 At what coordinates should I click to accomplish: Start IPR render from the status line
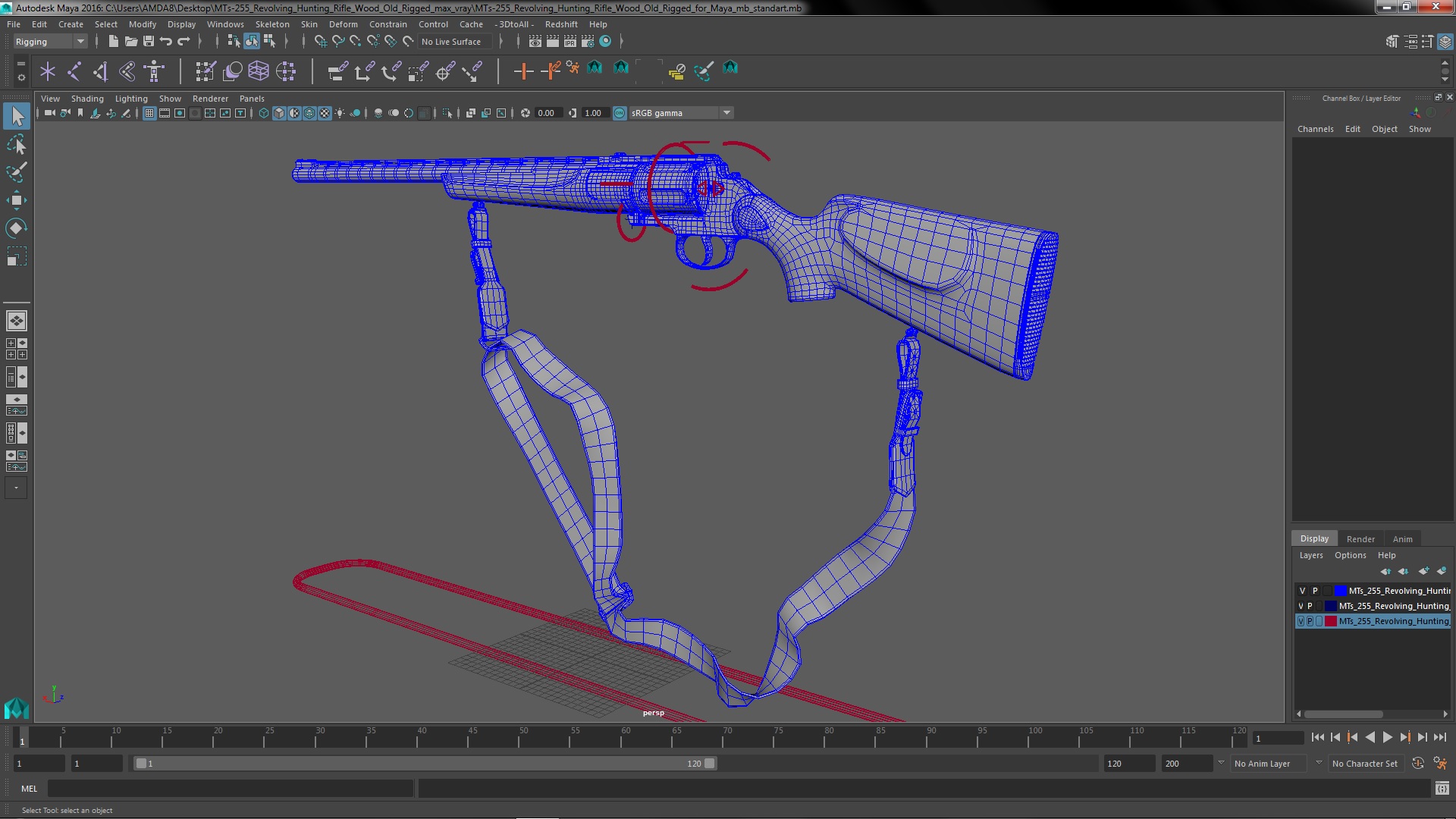(x=570, y=42)
